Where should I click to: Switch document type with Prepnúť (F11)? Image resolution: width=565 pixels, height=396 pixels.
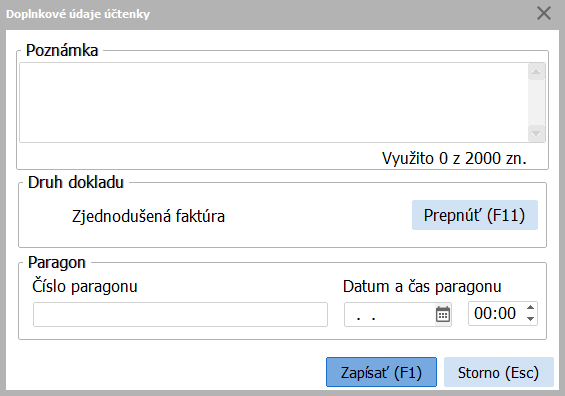click(x=475, y=215)
